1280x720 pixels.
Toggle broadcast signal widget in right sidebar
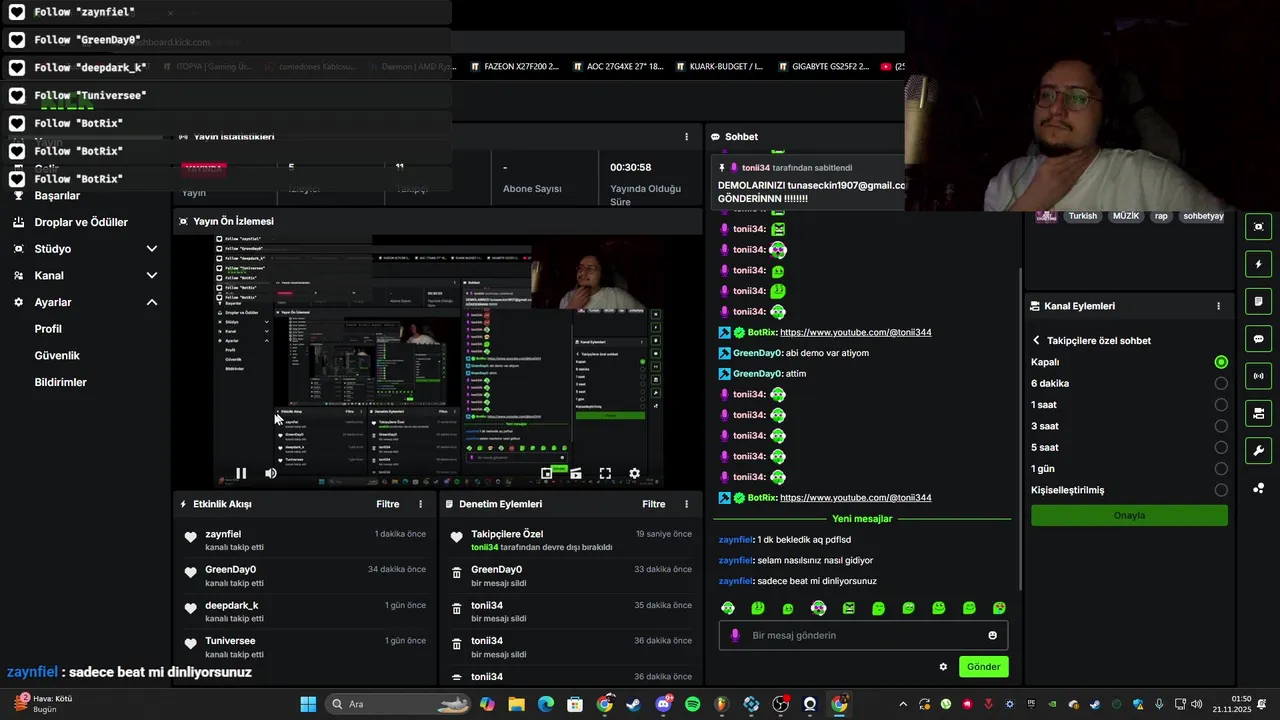(x=1258, y=376)
